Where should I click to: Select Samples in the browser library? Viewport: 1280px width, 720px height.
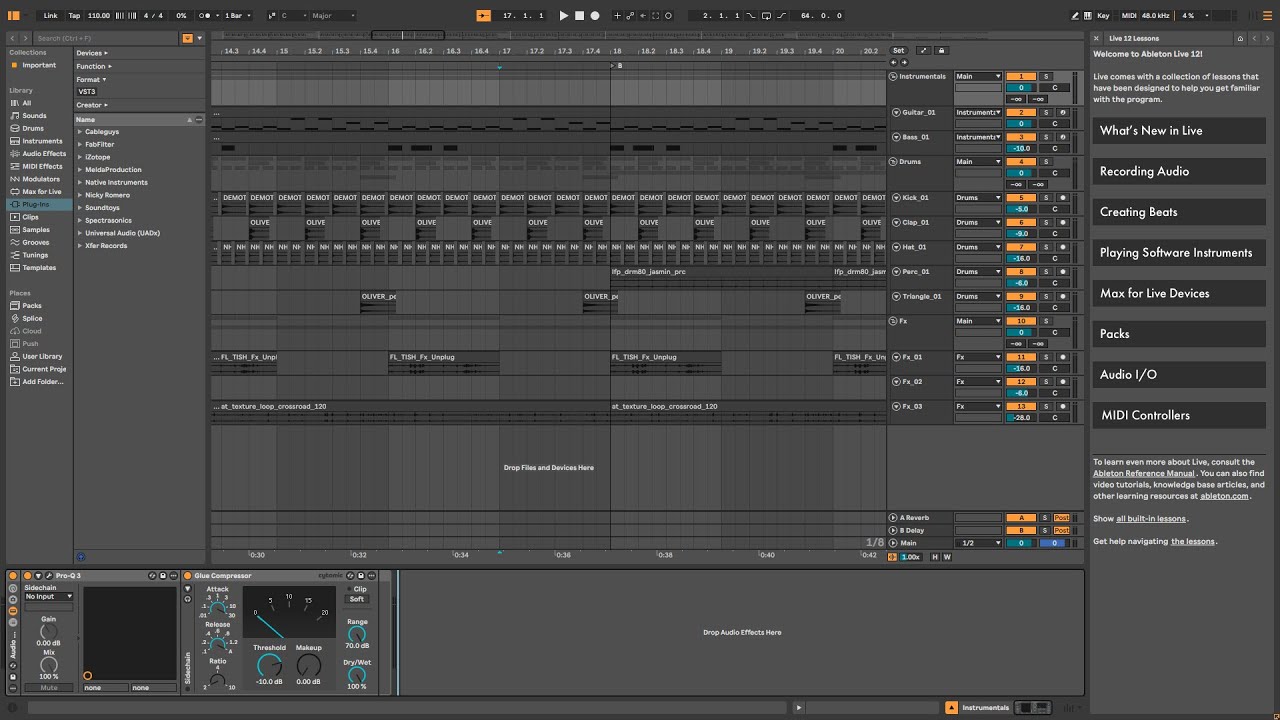(x=36, y=229)
